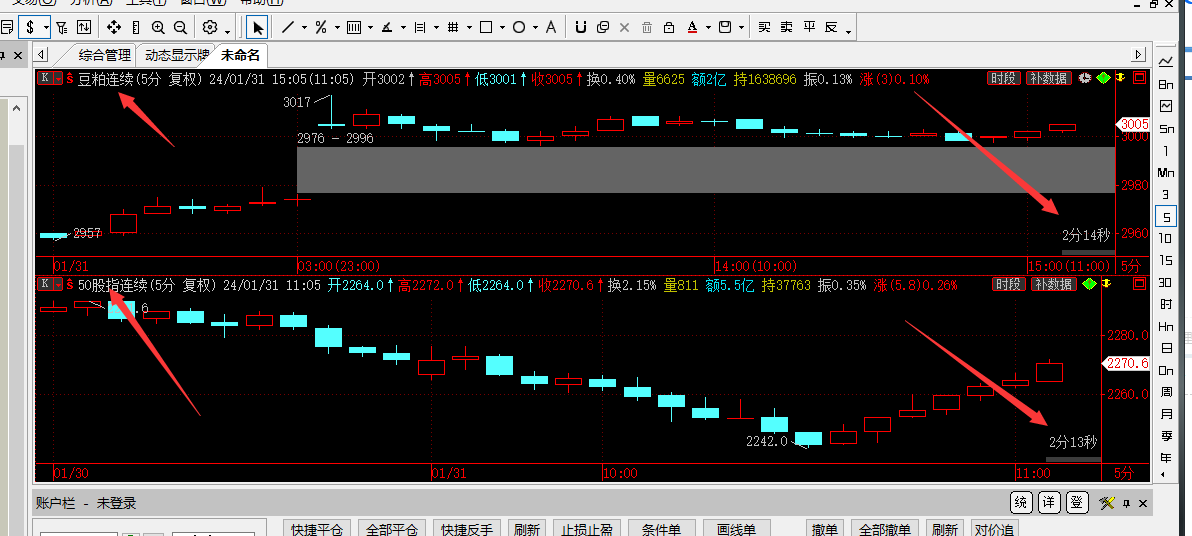
Task: Switch to the 综合管理 tab
Action: click(105, 56)
